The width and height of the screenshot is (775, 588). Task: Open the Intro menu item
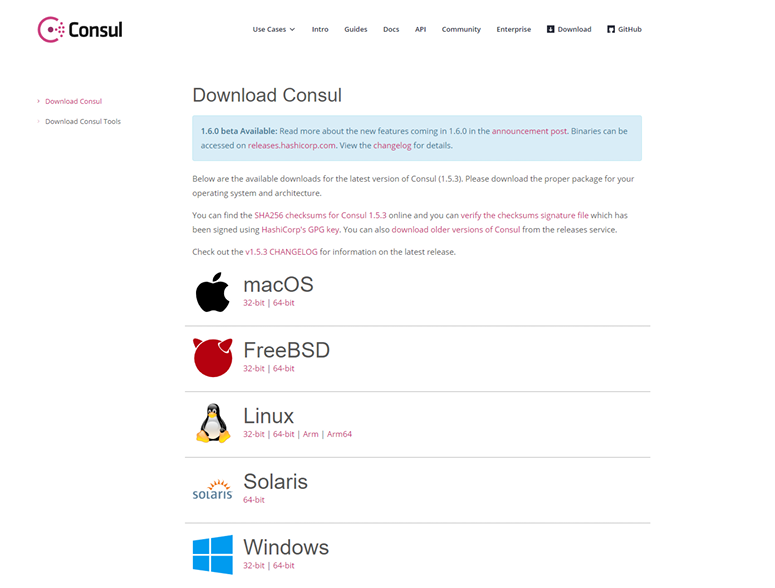(320, 30)
